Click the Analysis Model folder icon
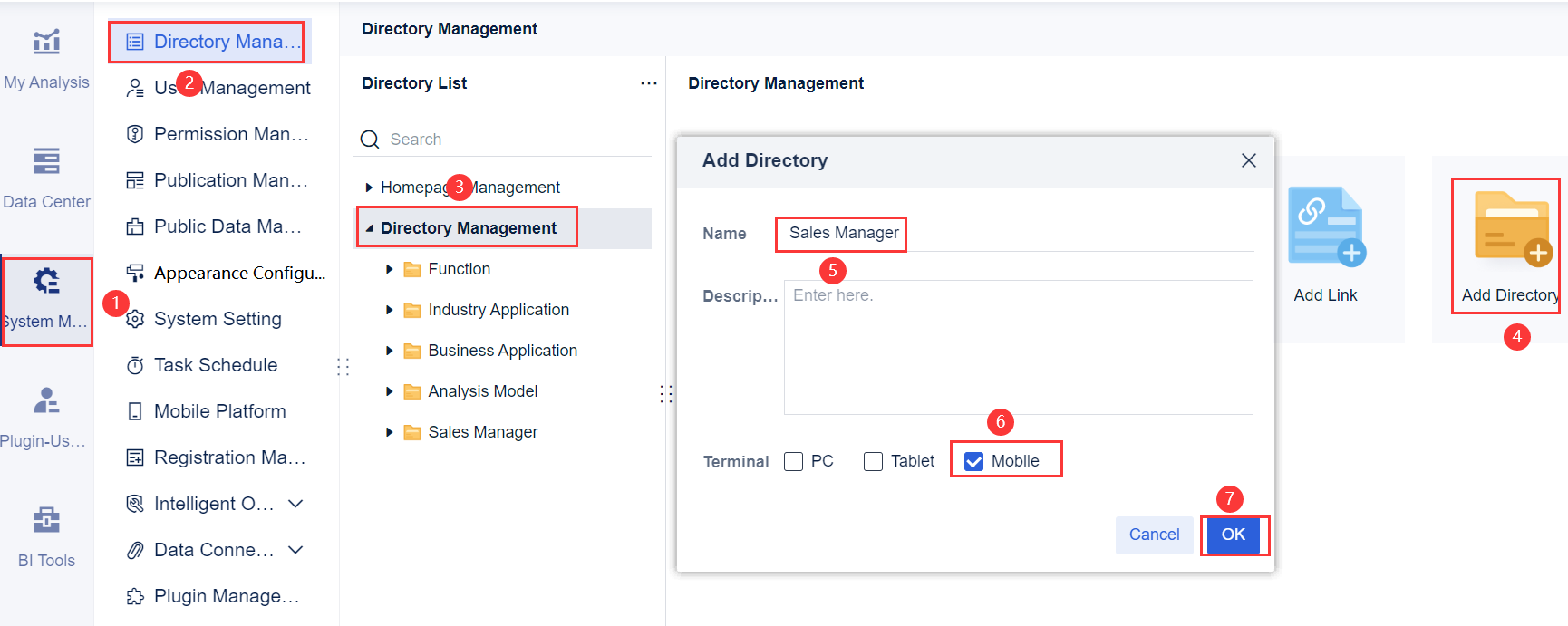 (x=412, y=391)
